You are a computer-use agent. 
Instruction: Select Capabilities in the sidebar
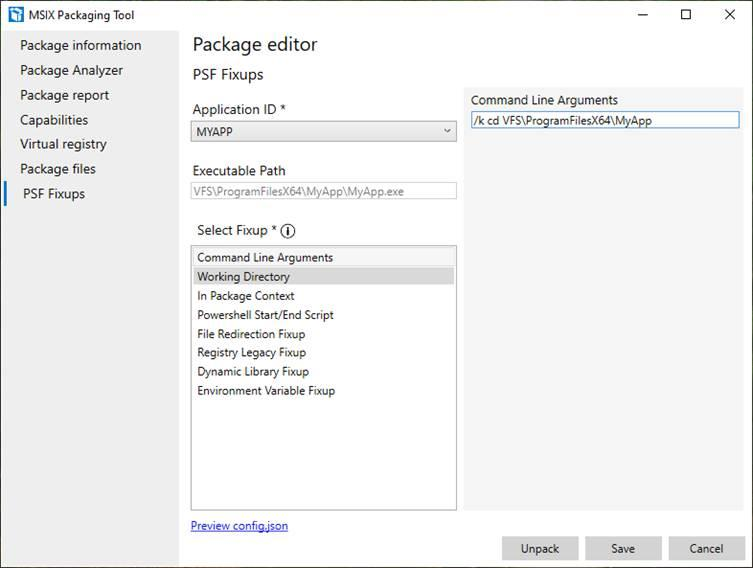(x=54, y=120)
